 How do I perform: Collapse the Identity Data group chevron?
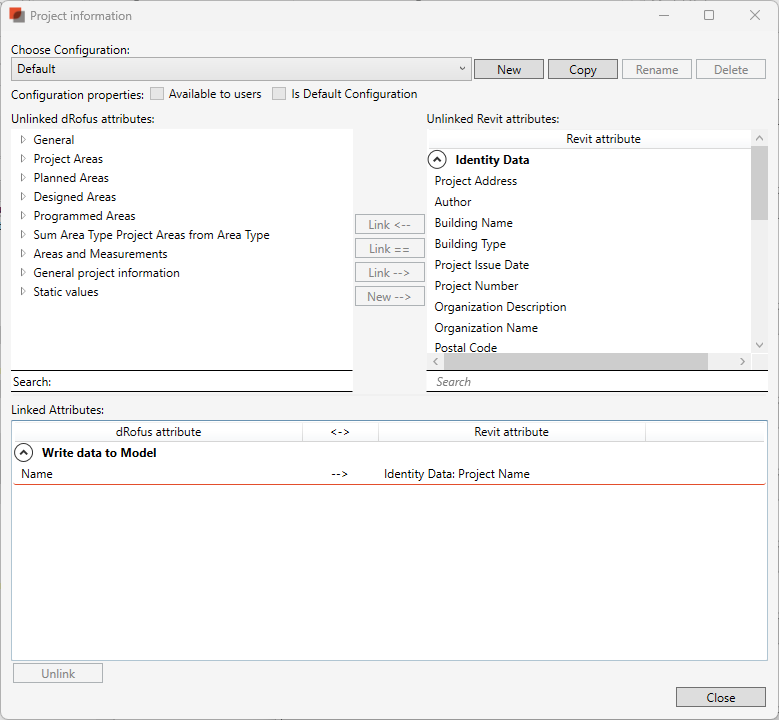pos(437,159)
